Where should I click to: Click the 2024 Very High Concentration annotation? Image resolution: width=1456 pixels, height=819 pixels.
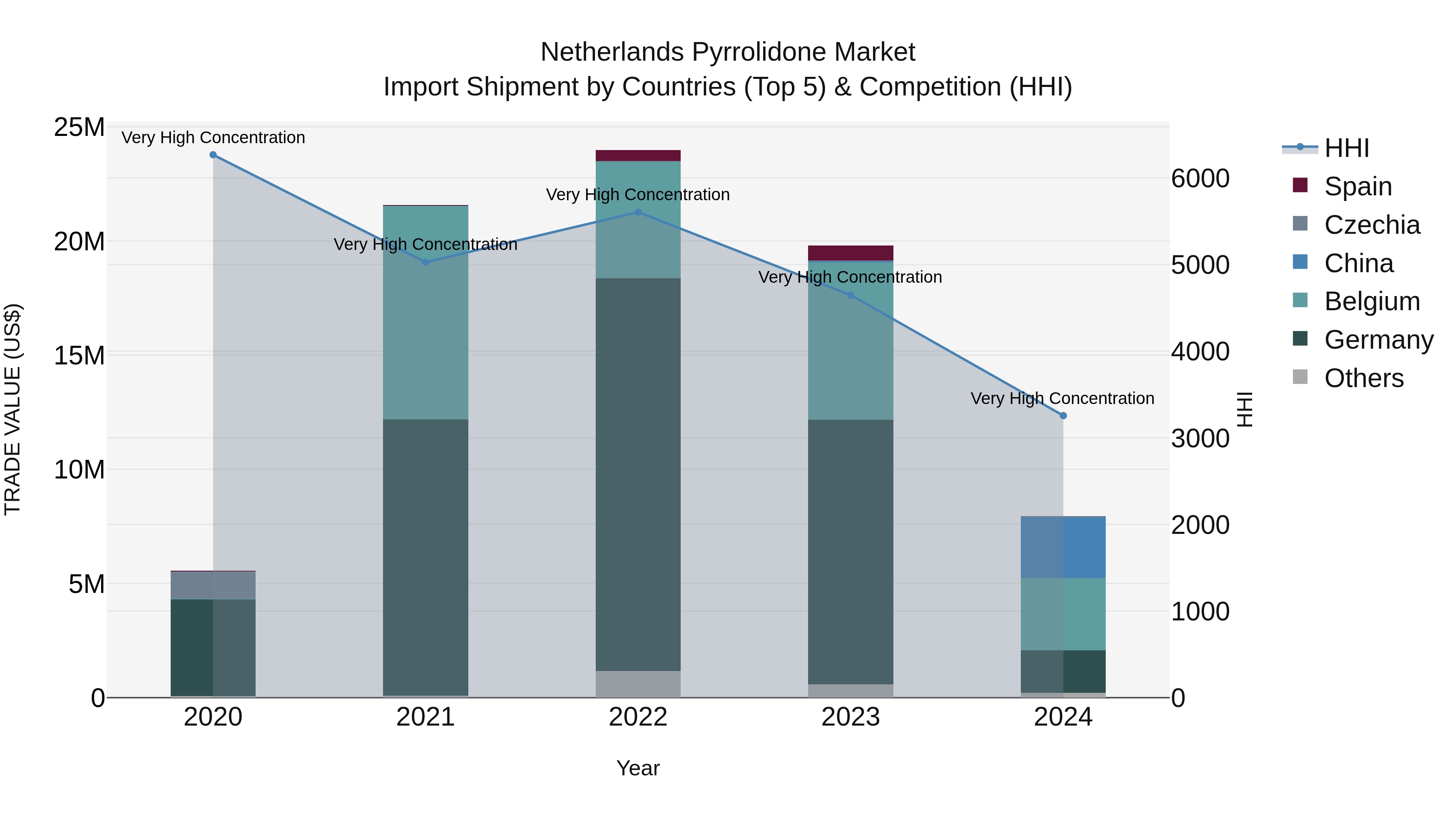click(1062, 398)
